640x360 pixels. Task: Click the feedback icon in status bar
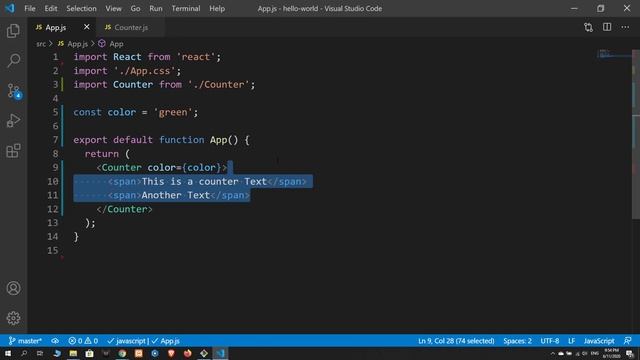(x=628, y=341)
